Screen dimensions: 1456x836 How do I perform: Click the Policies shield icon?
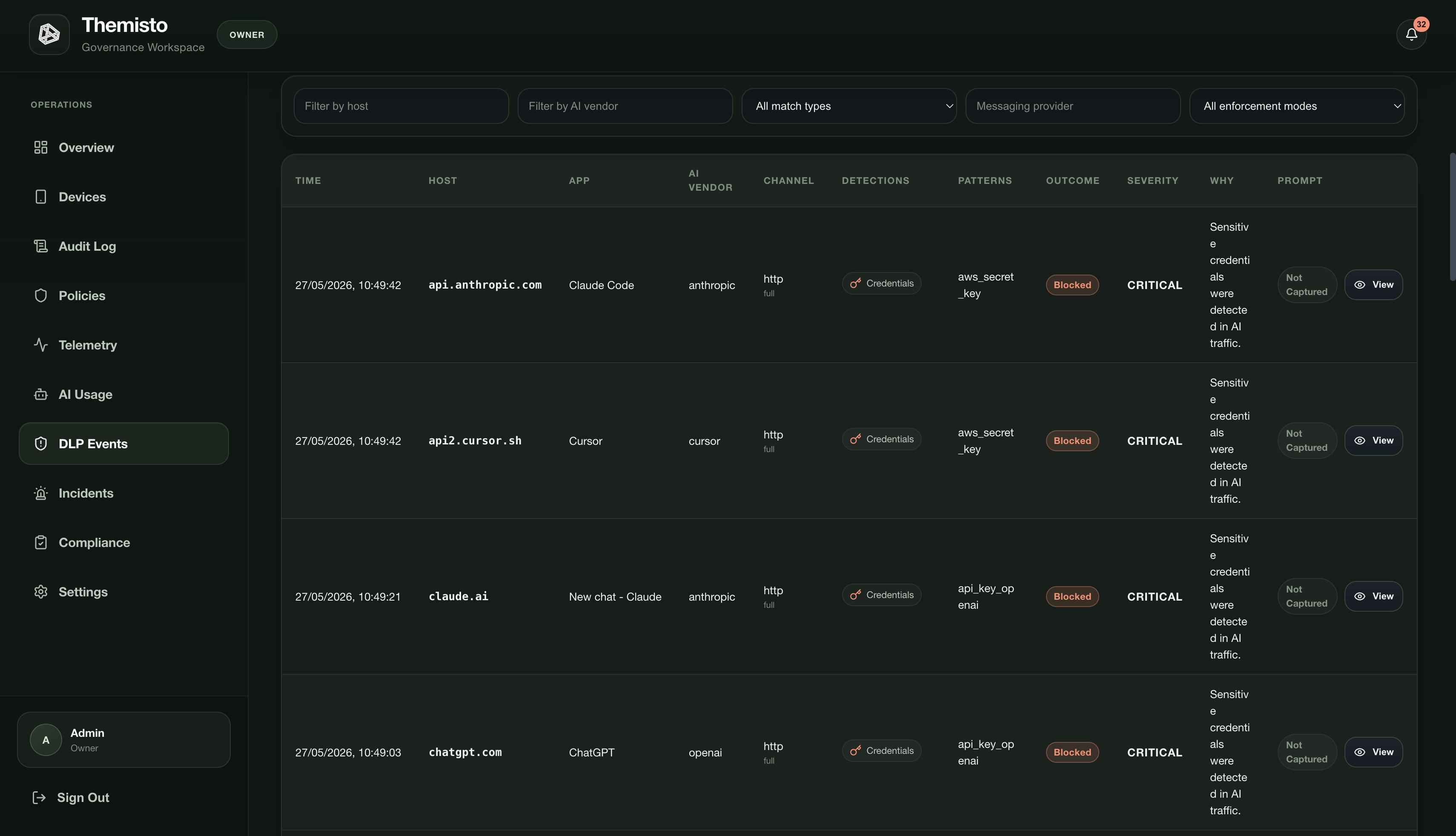click(x=41, y=296)
